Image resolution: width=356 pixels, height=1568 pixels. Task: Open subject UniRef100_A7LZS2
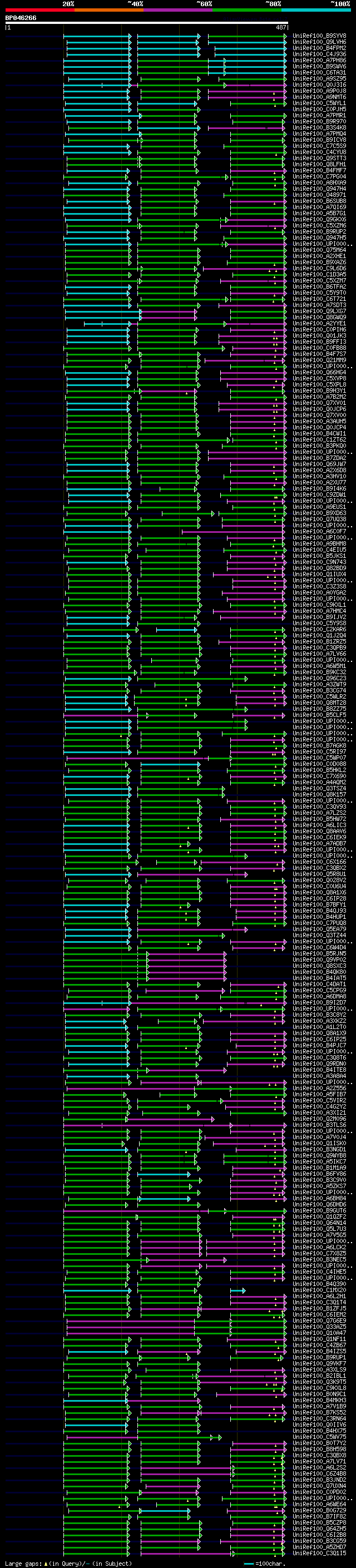click(x=319, y=813)
